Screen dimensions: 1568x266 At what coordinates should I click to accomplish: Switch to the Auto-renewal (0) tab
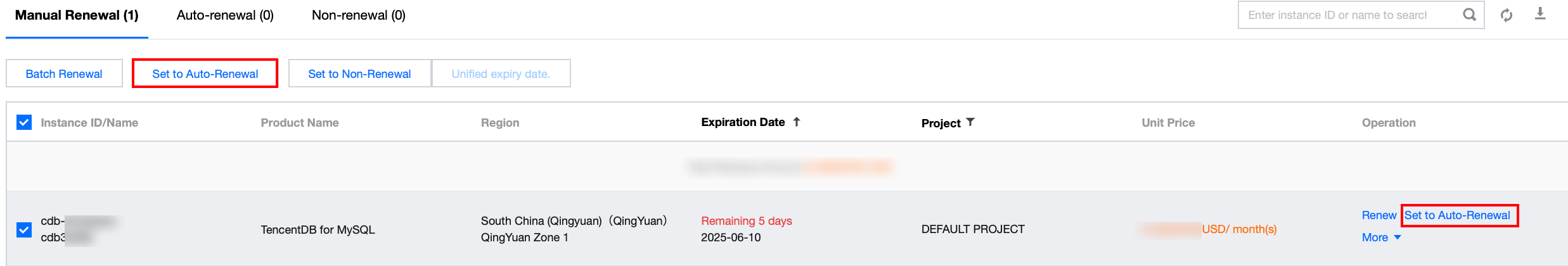pyautogui.click(x=225, y=15)
